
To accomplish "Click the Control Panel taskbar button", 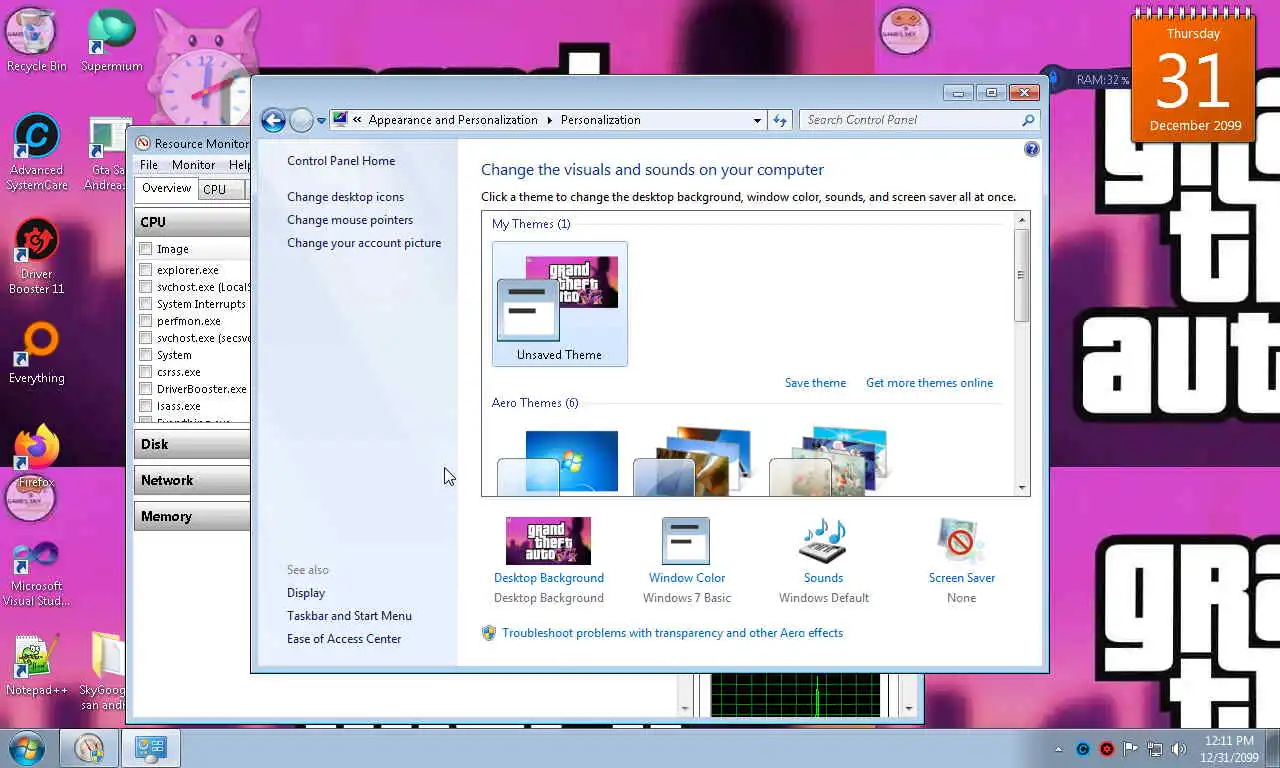I will pos(151,748).
